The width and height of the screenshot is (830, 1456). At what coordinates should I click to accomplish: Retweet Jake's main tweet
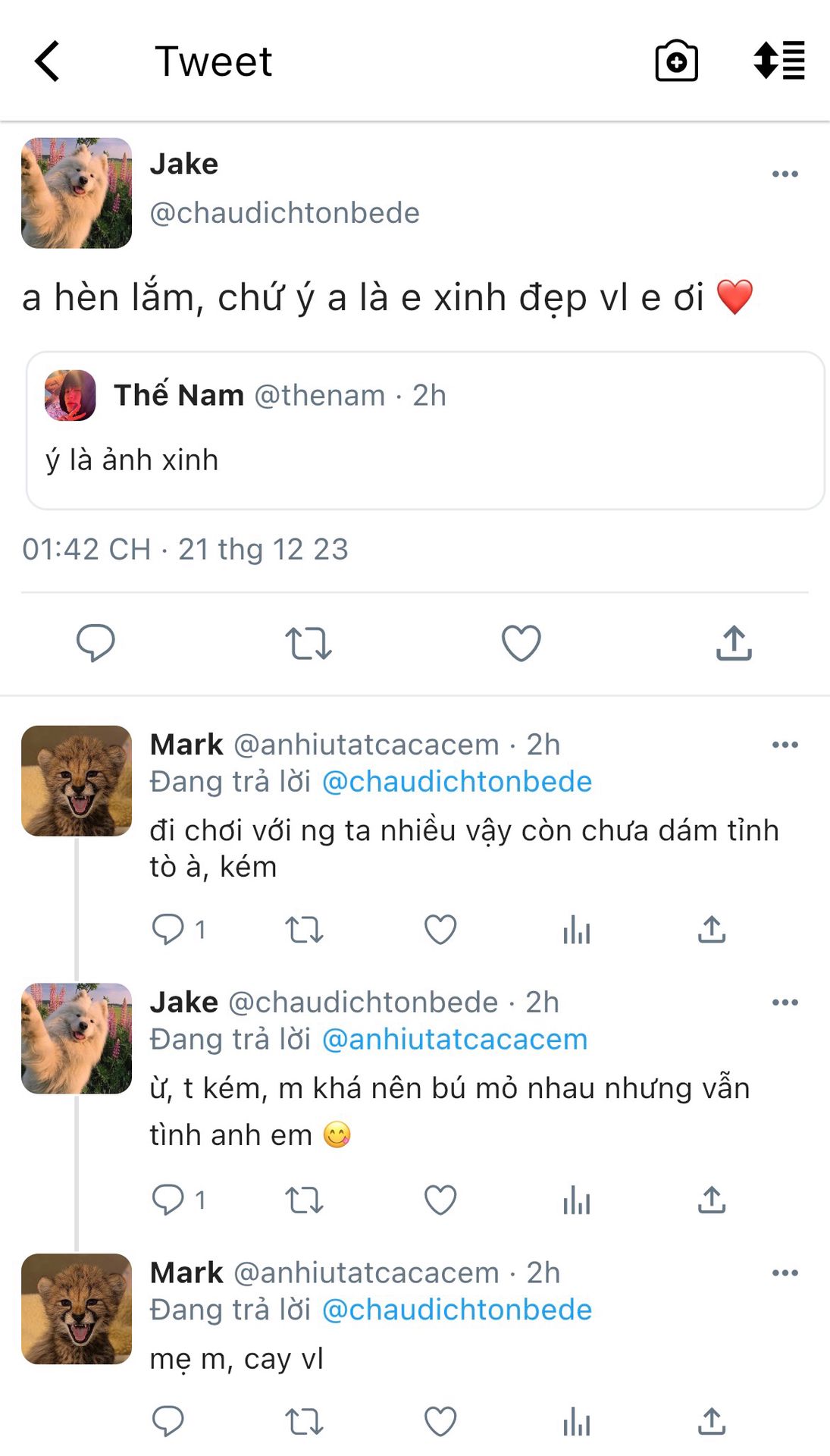(308, 643)
